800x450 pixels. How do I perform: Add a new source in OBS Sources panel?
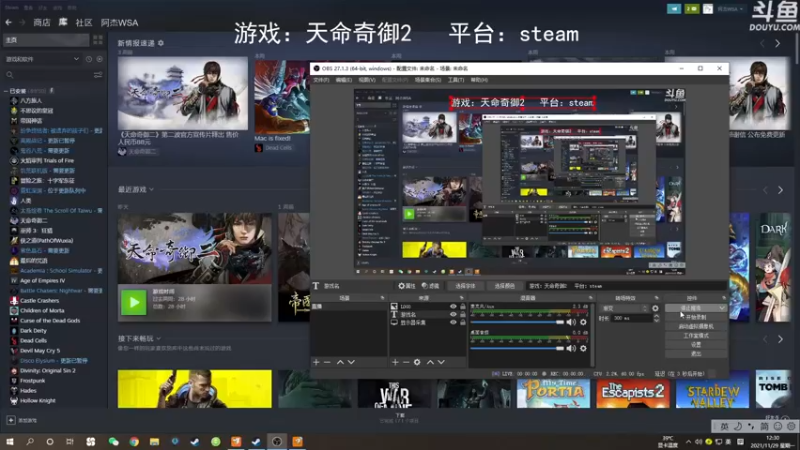tap(395, 362)
